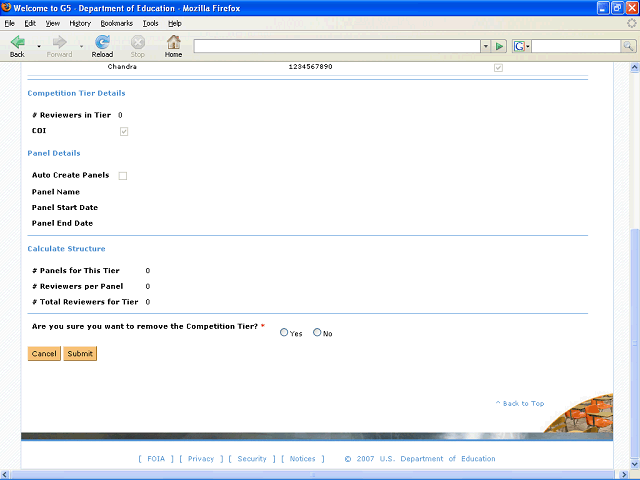The width and height of the screenshot is (640, 480).
Task: Click the search magnifier icon
Action: [x=628, y=46]
